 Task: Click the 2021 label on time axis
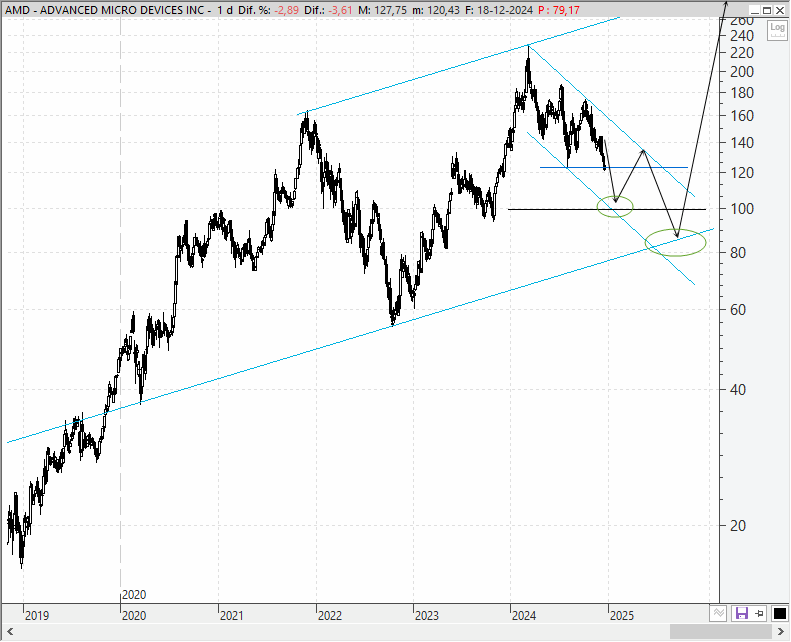232,616
